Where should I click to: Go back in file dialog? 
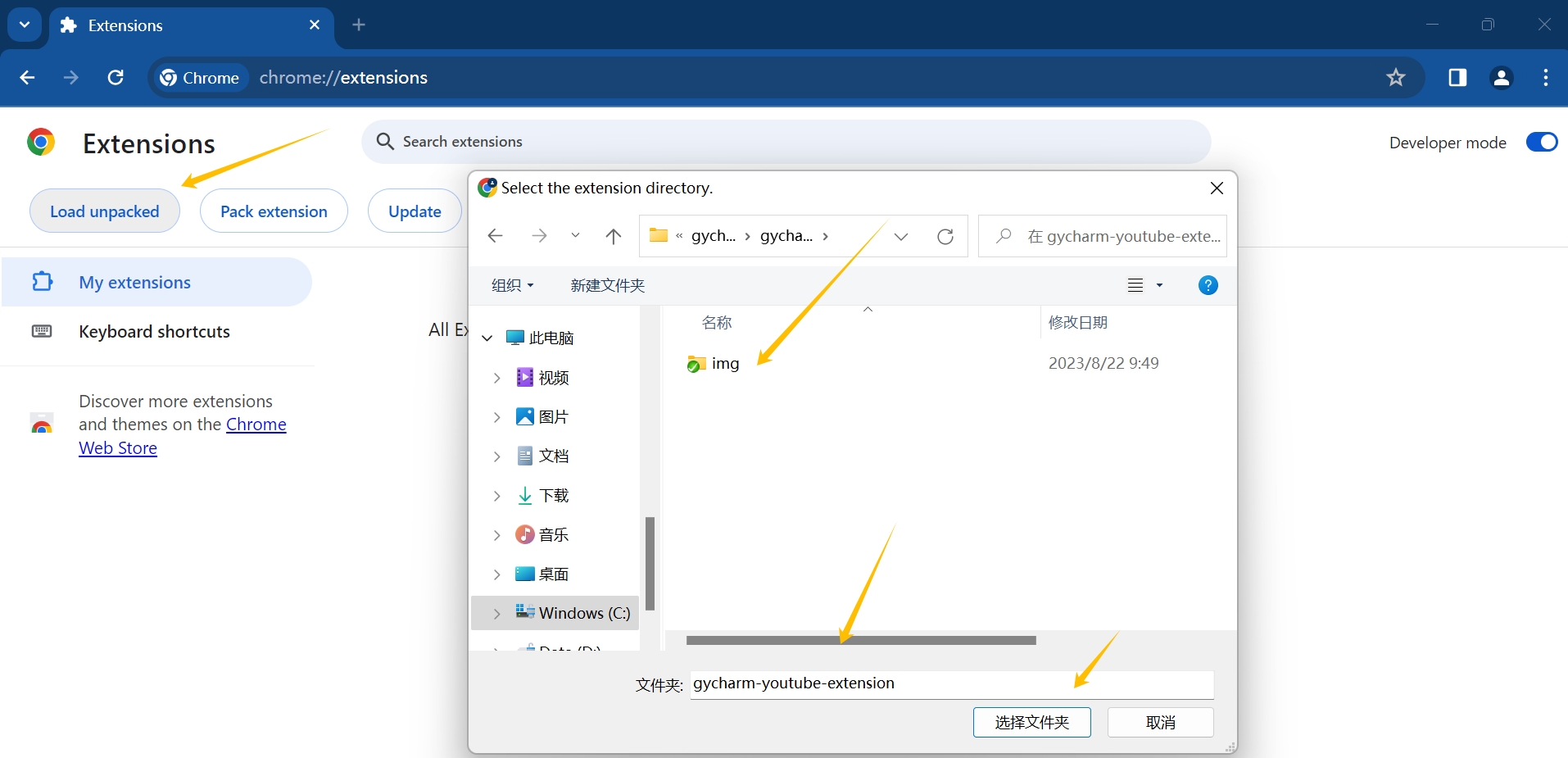(495, 236)
